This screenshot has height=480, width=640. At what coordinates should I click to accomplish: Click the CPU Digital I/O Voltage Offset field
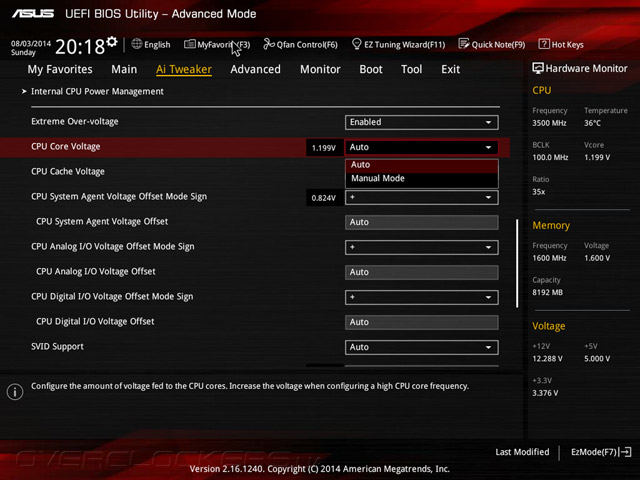tap(422, 322)
